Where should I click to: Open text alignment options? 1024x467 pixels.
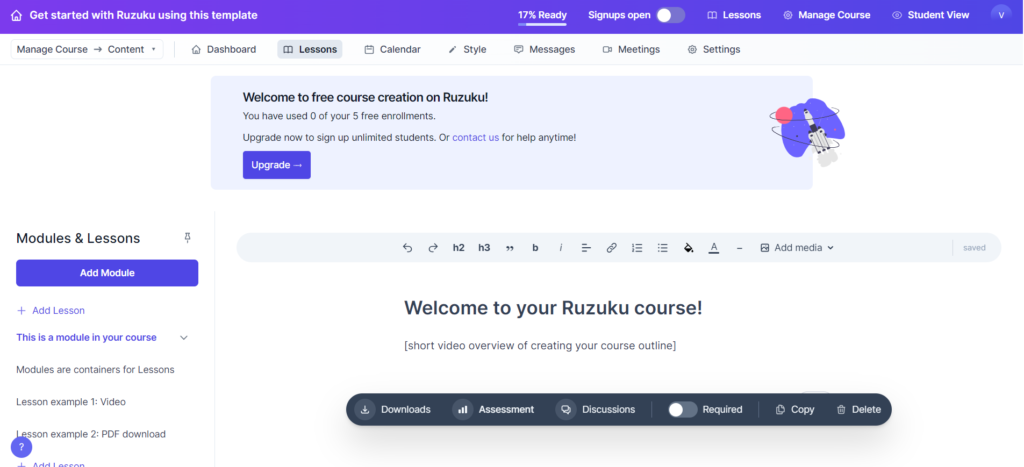(586, 248)
